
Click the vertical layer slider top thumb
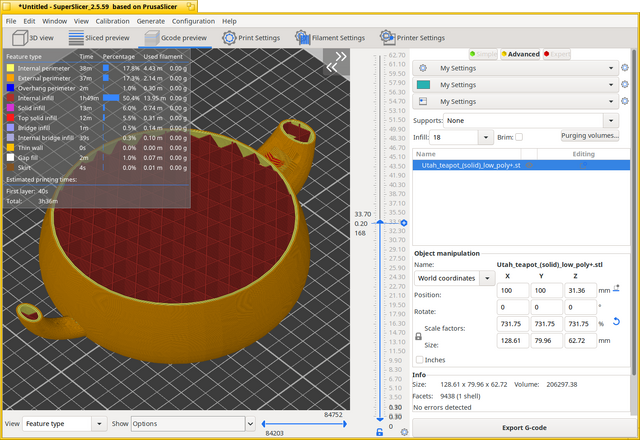(380, 222)
